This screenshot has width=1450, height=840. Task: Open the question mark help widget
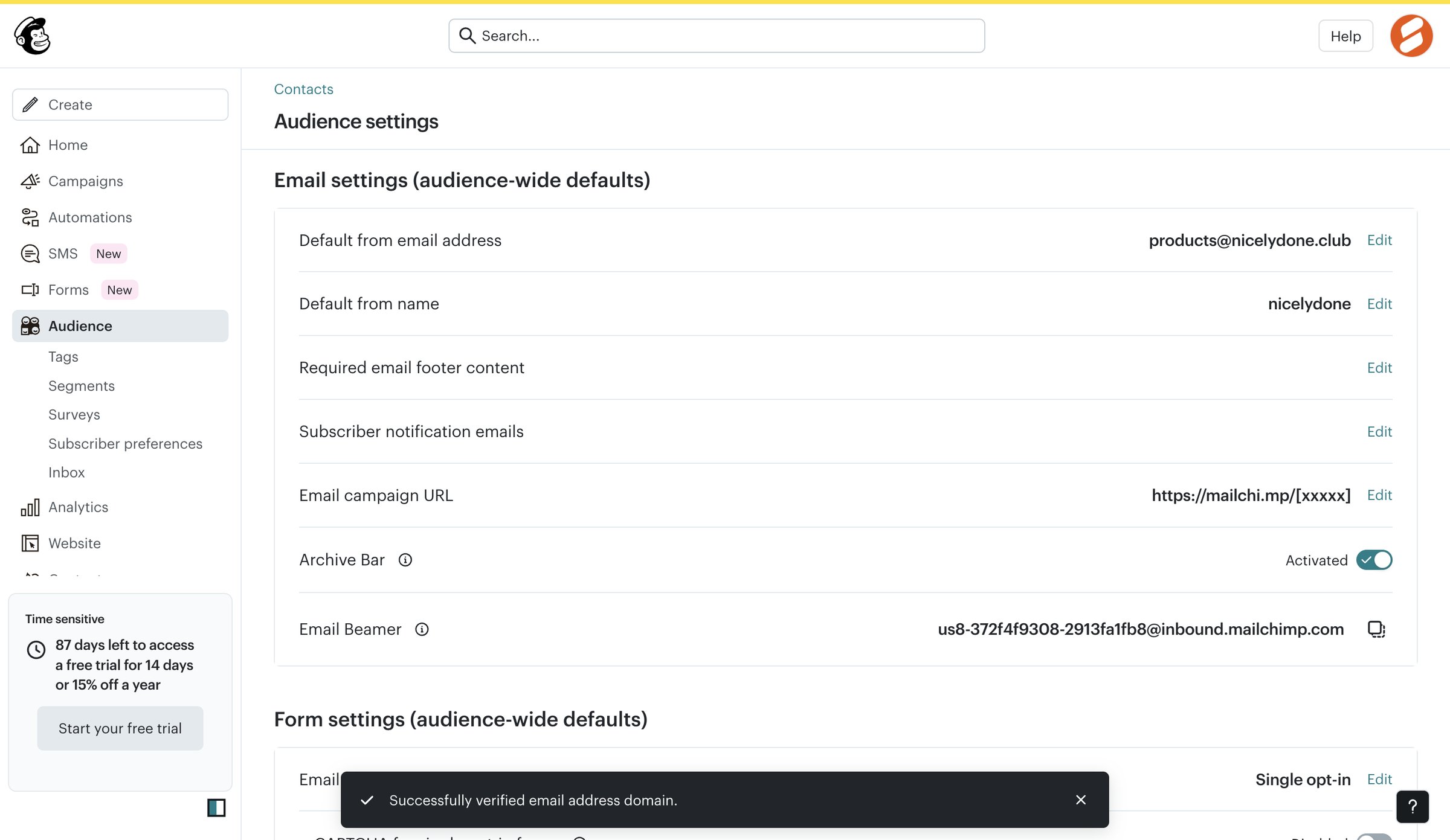click(x=1413, y=807)
